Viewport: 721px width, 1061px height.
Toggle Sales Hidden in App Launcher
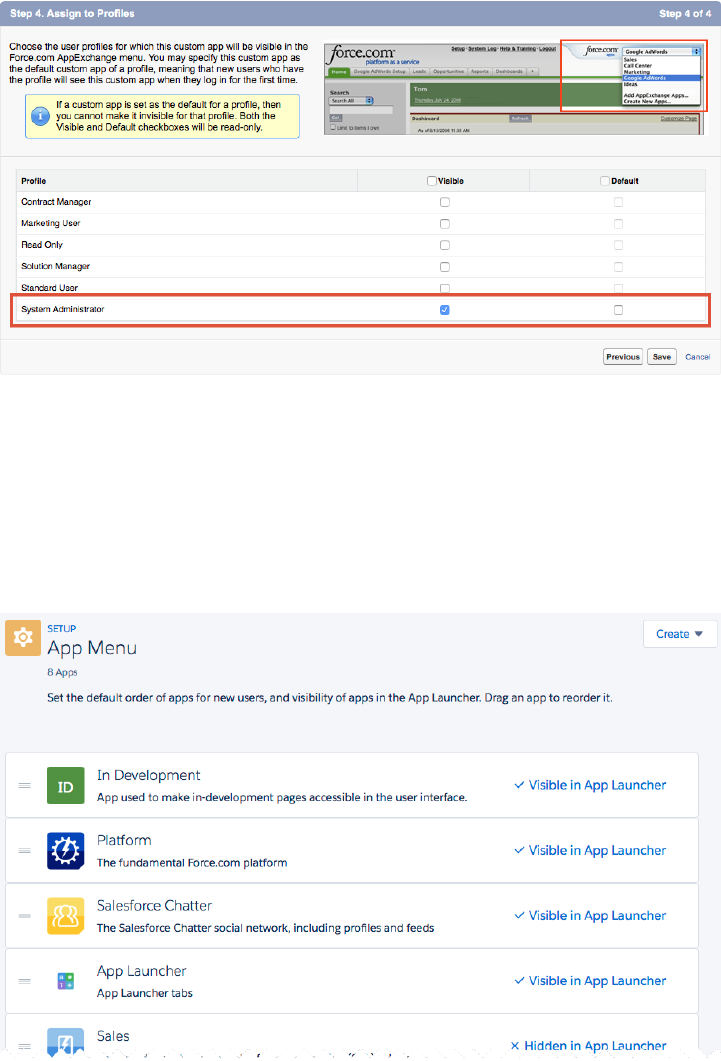point(588,1046)
